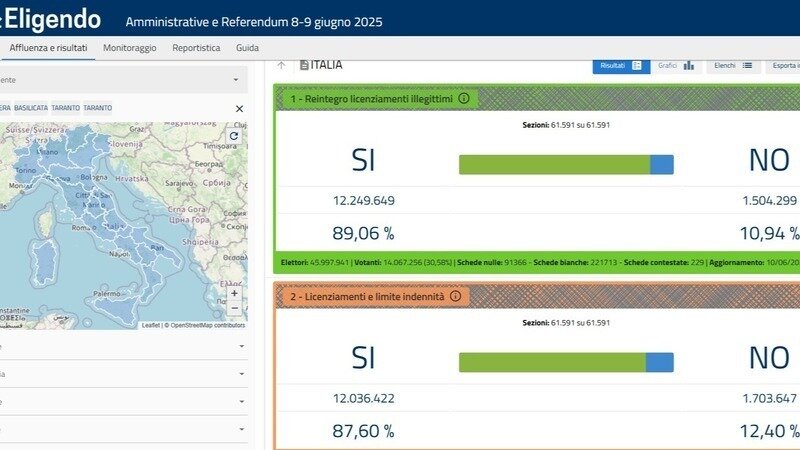Zoom in on the Italy map
Image resolution: width=800 pixels, height=450 pixels.
coord(234,293)
